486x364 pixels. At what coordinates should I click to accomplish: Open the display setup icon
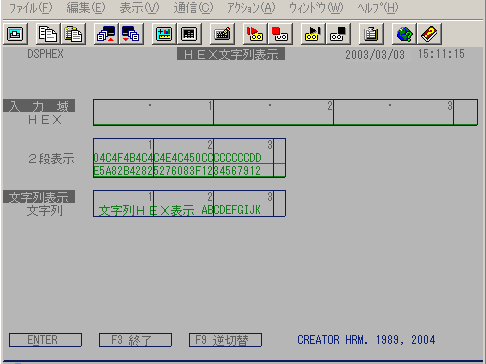point(164,34)
